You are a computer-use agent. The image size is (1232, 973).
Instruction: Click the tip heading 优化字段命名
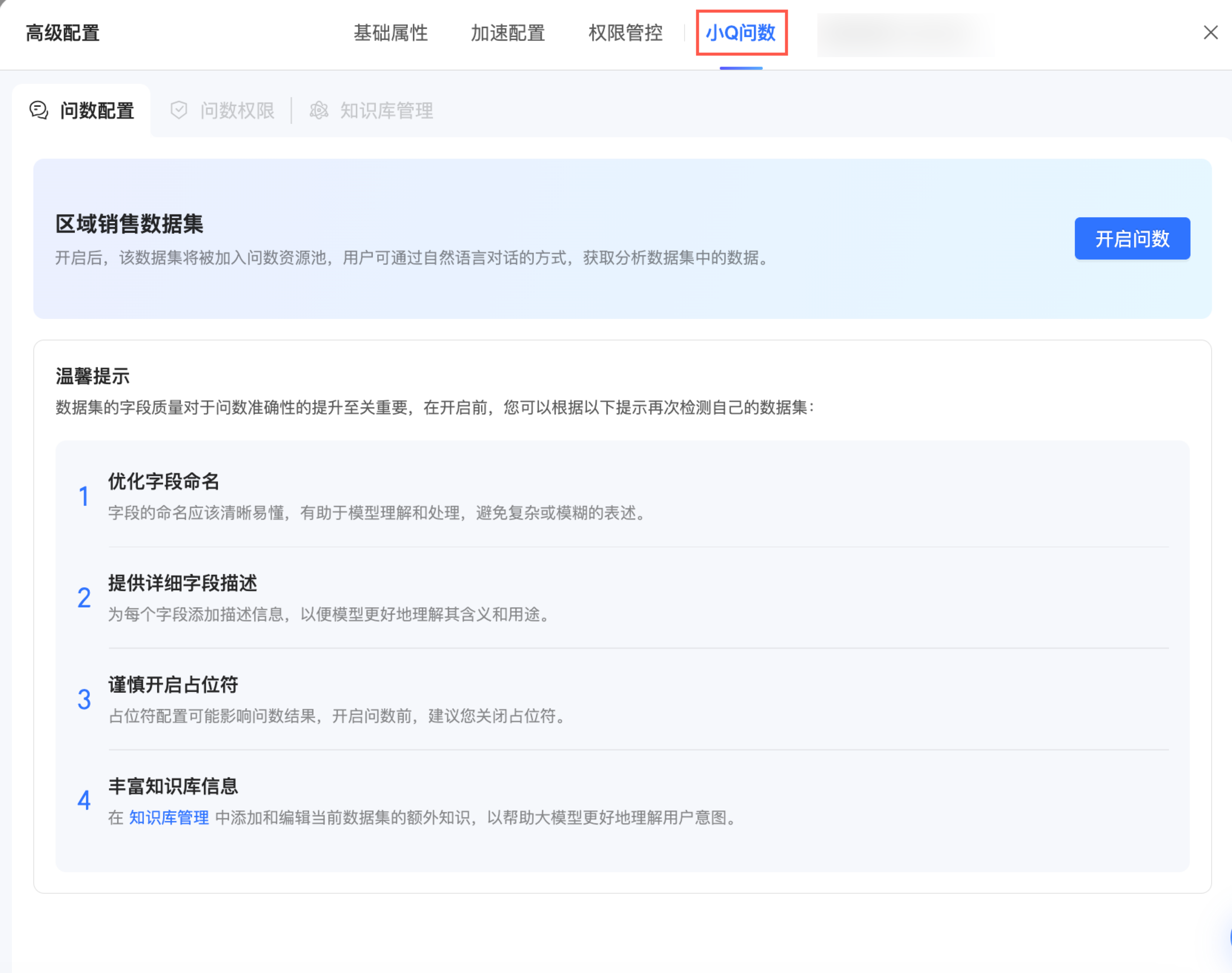[x=164, y=481]
